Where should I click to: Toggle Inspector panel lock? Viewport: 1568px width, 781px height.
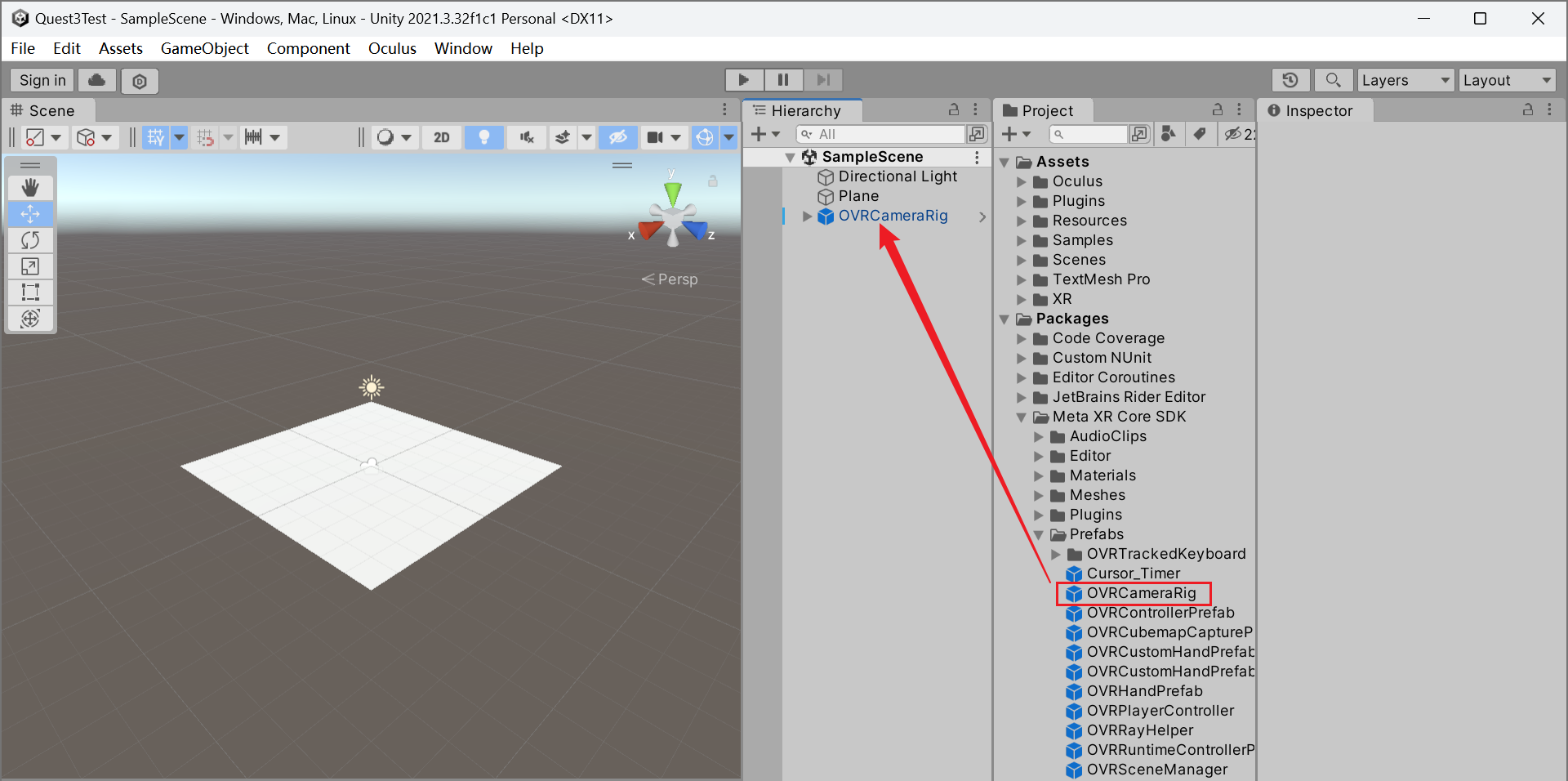click(1527, 109)
